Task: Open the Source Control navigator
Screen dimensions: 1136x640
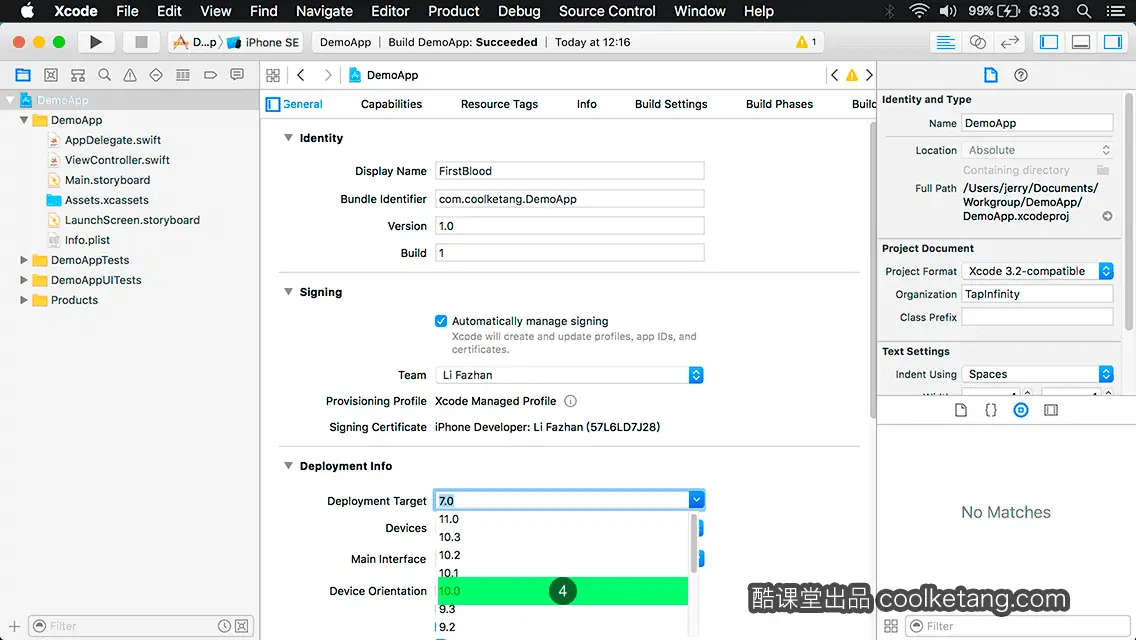Action: point(51,75)
